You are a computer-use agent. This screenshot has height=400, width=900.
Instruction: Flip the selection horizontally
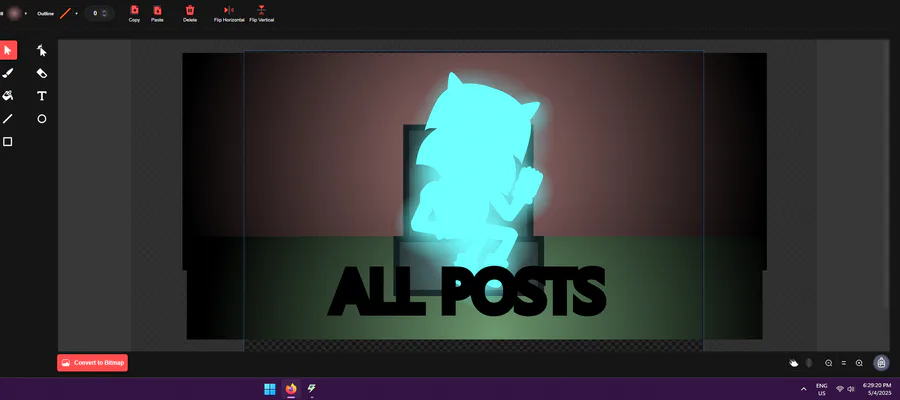[x=229, y=13]
